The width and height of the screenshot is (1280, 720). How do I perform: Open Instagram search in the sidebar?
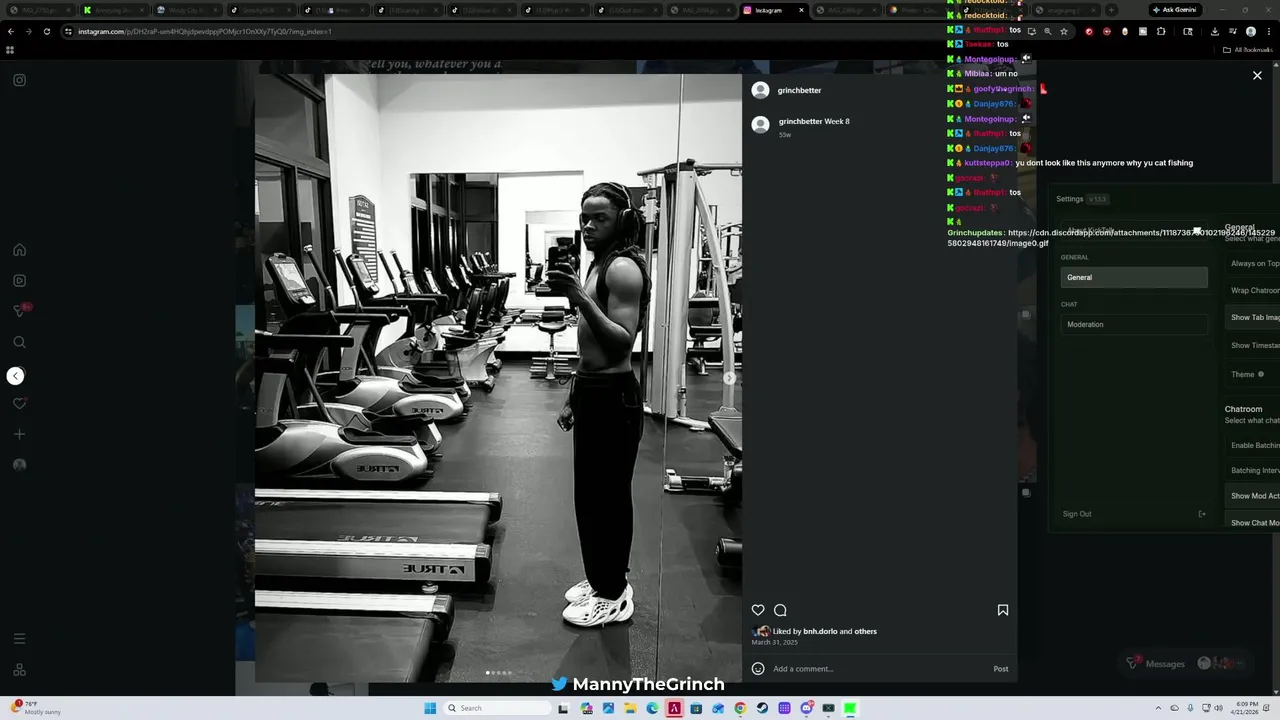pos(19,342)
